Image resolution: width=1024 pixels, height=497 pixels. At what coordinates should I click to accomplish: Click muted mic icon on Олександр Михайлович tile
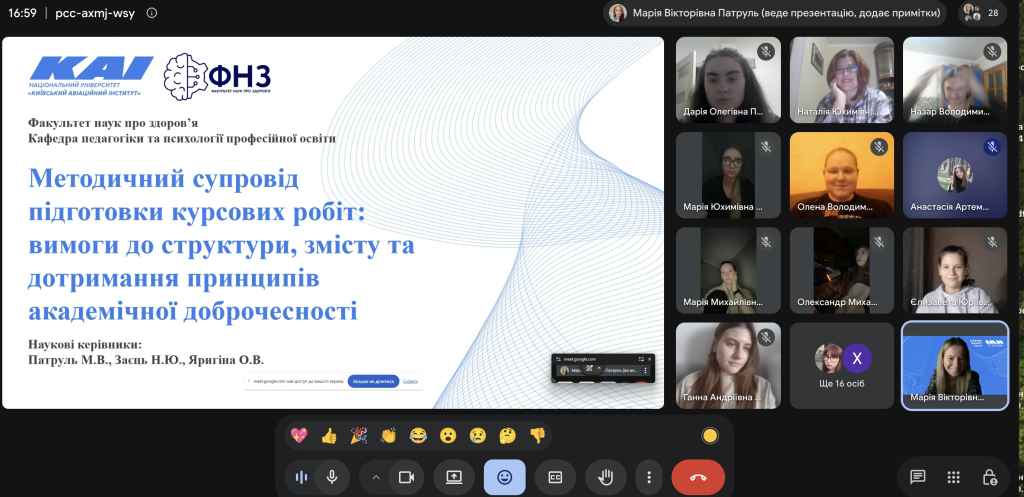(879, 242)
